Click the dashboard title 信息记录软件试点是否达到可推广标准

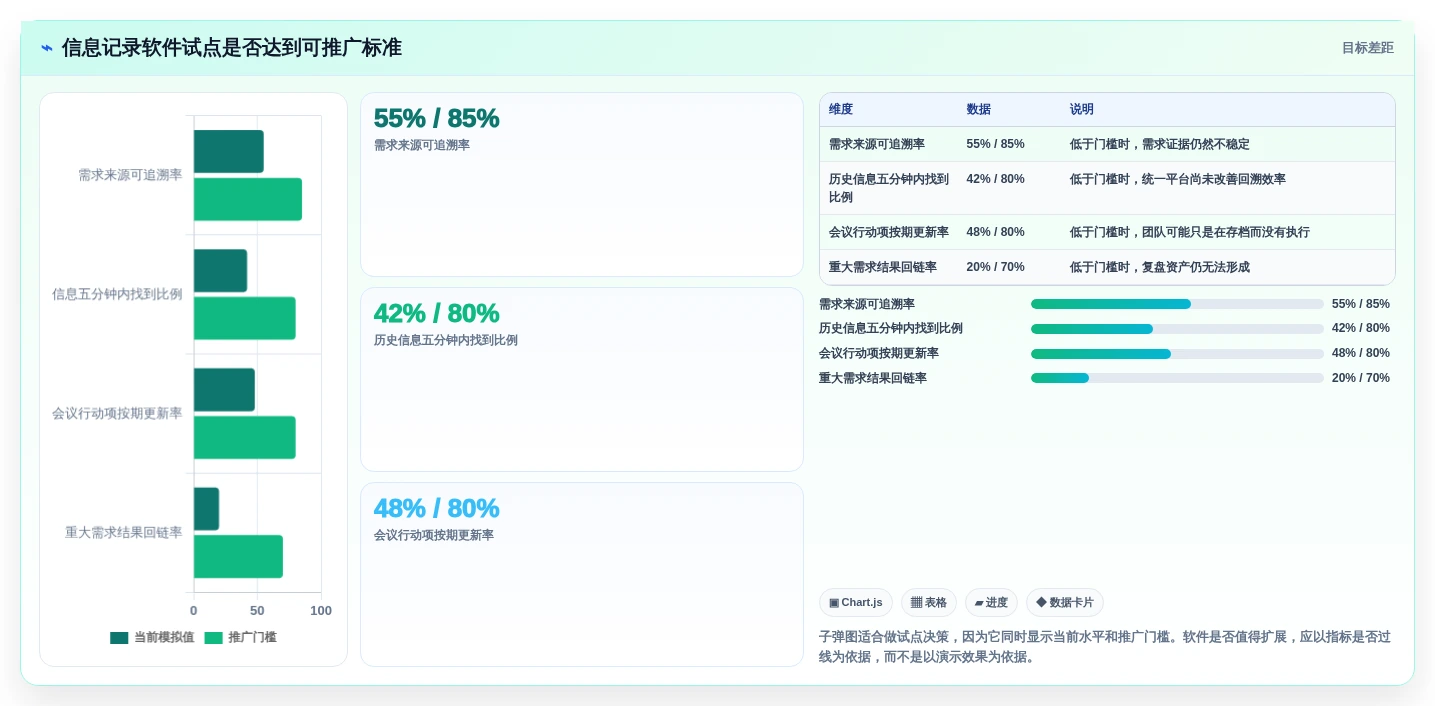click(x=232, y=47)
